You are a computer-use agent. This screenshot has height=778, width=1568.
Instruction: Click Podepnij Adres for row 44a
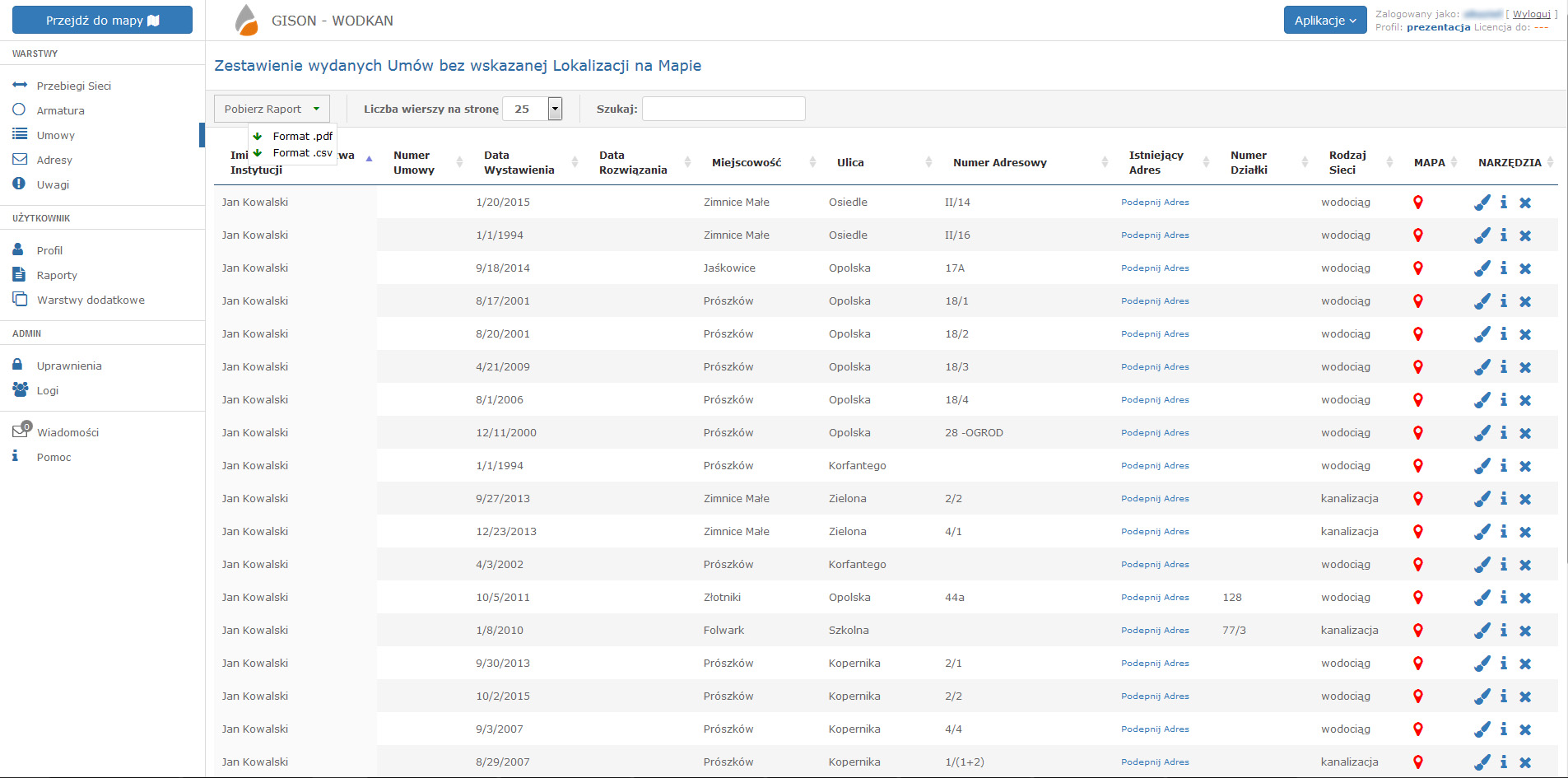(1155, 597)
